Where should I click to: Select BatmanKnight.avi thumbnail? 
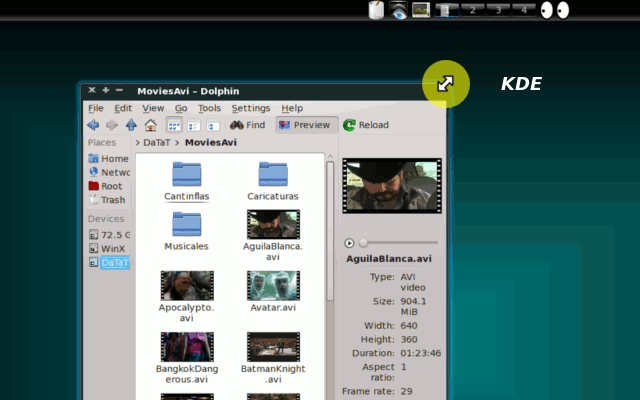click(x=273, y=347)
